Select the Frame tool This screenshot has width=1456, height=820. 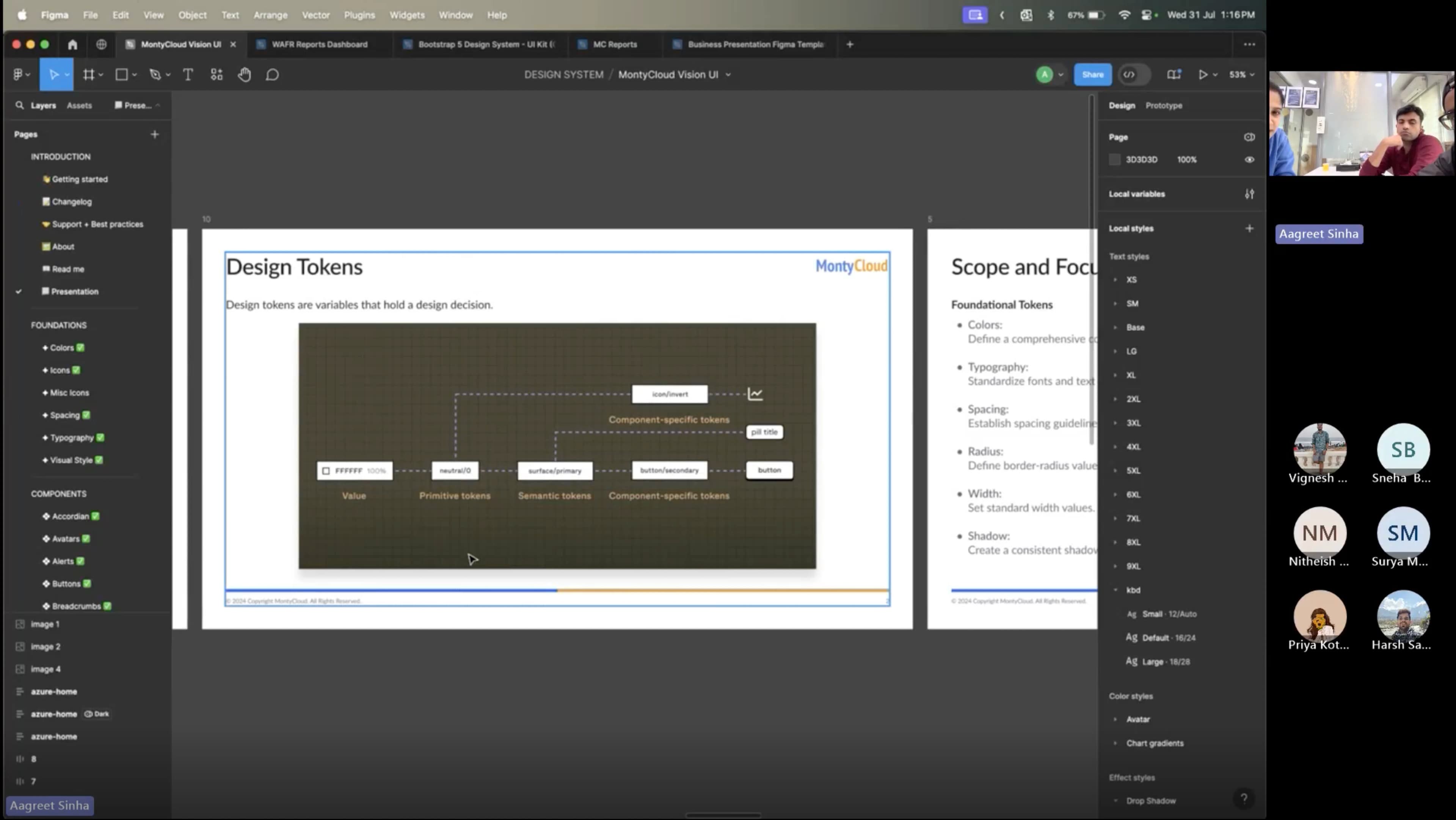(x=89, y=75)
